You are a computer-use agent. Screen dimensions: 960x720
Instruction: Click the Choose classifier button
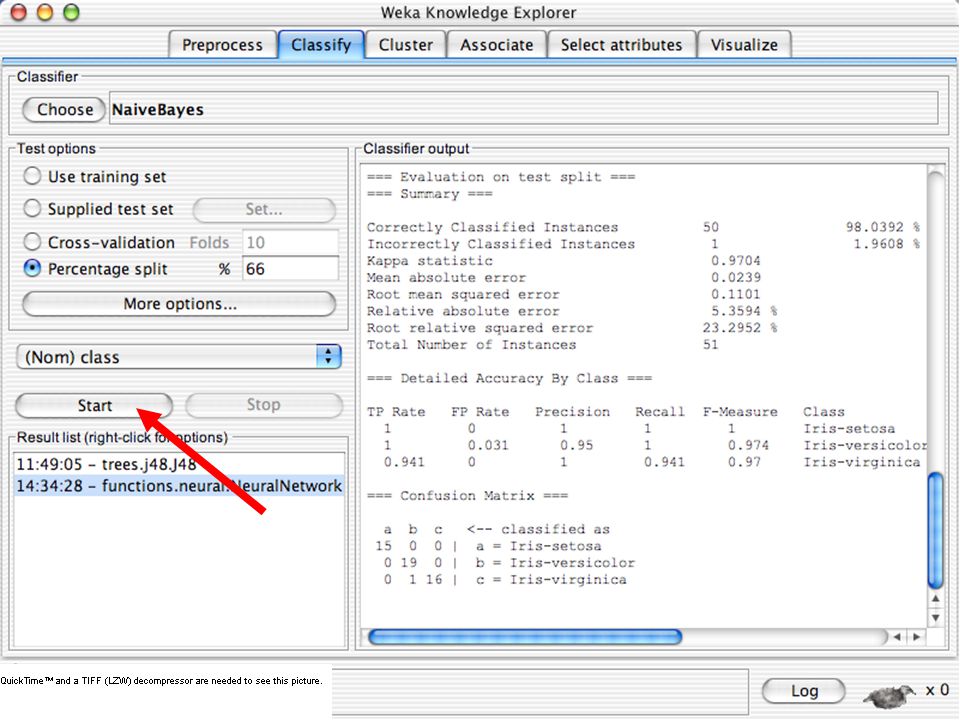pyautogui.click(x=64, y=110)
